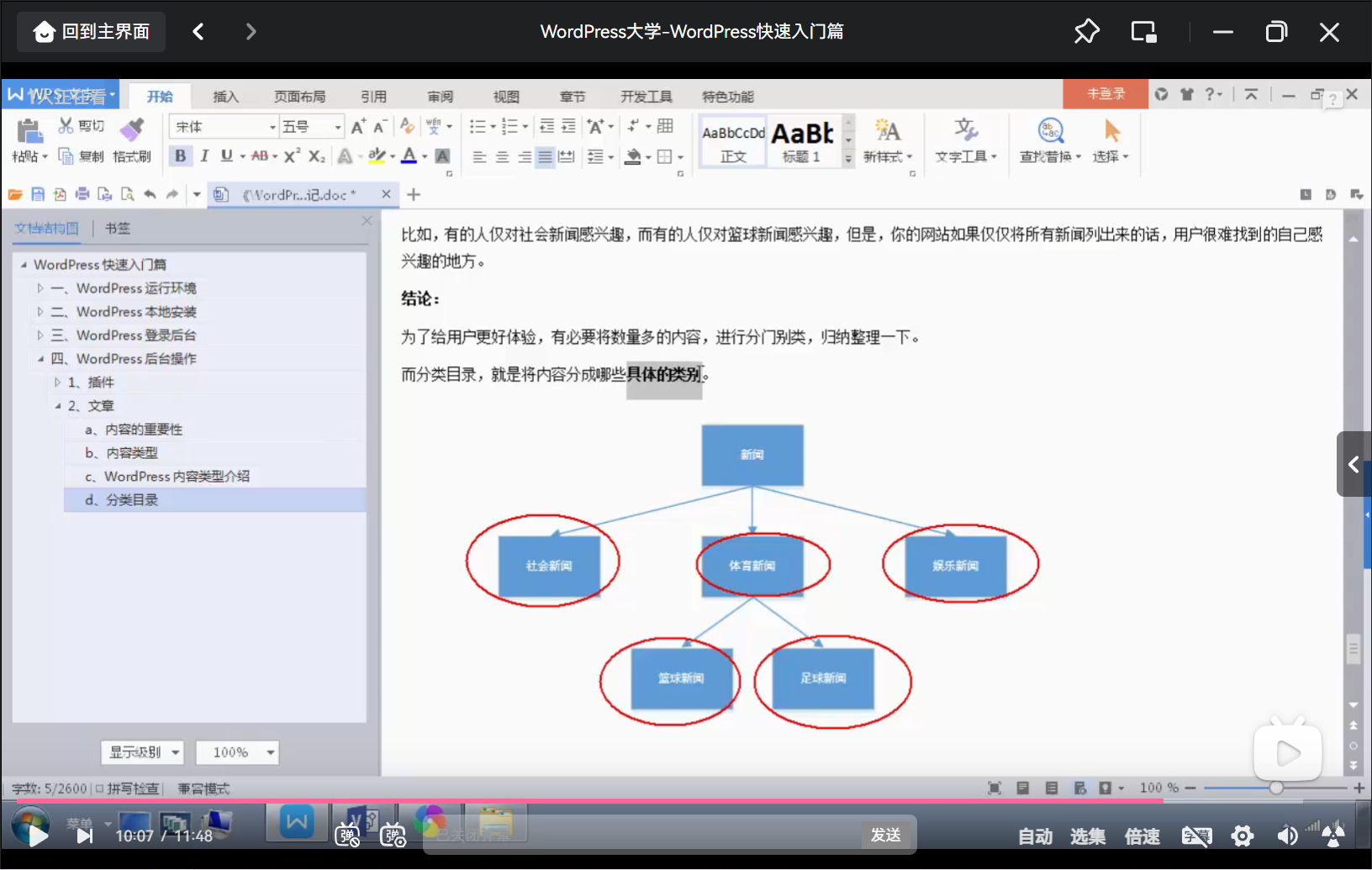Center align the text
Viewport: 1372px width, 870px height.
click(502, 156)
